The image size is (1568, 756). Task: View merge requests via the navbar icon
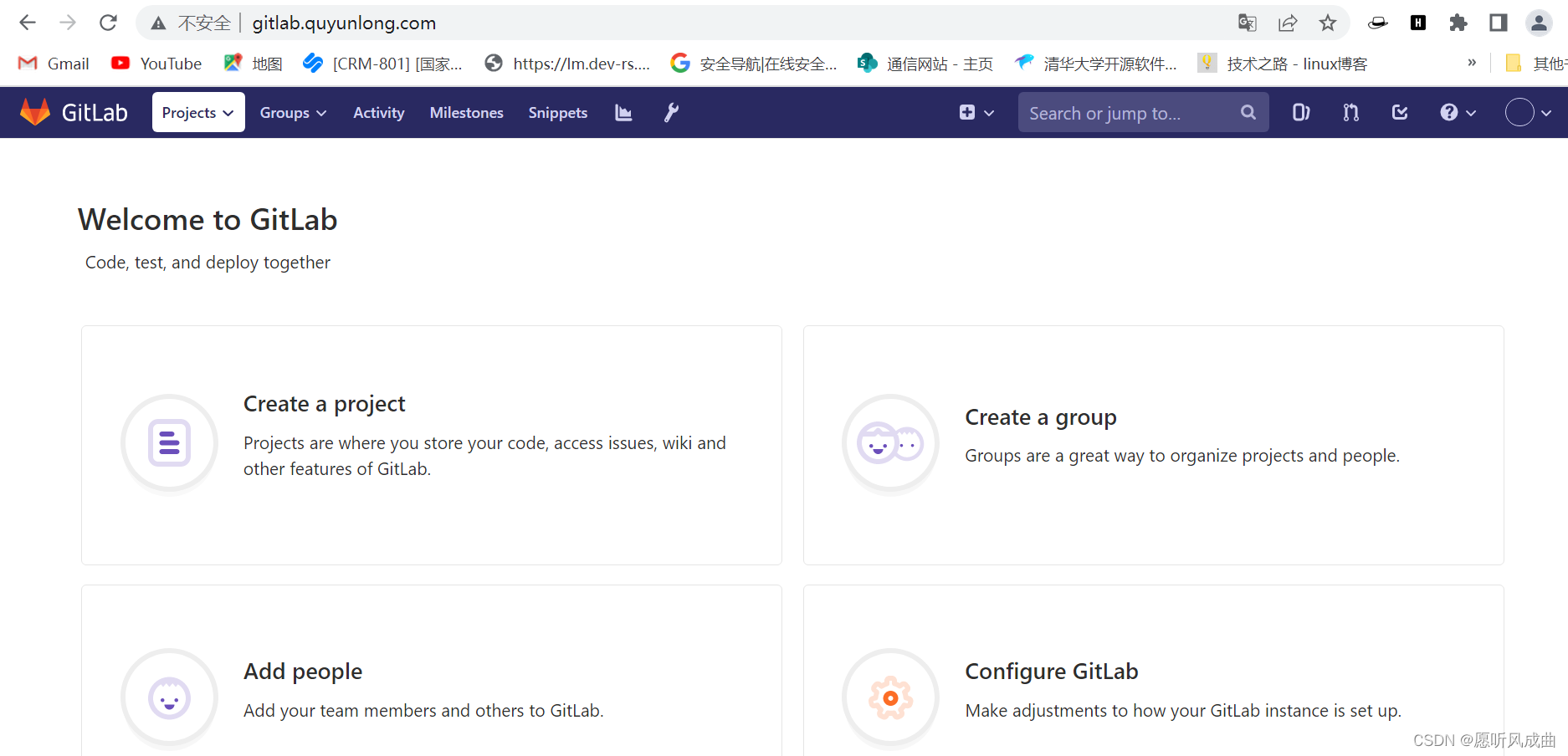1349,112
